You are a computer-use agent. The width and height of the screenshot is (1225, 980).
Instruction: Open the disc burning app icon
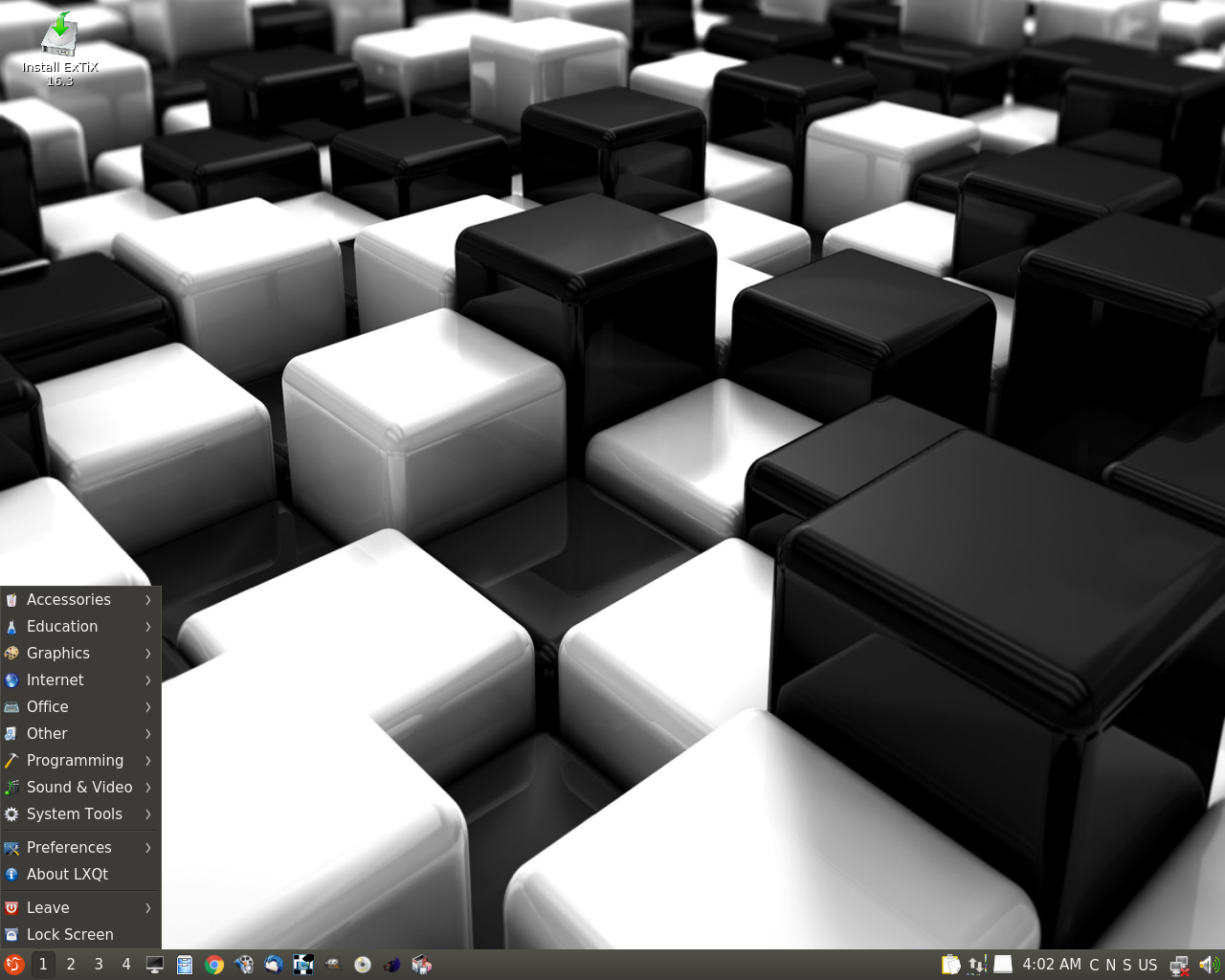[363, 965]
